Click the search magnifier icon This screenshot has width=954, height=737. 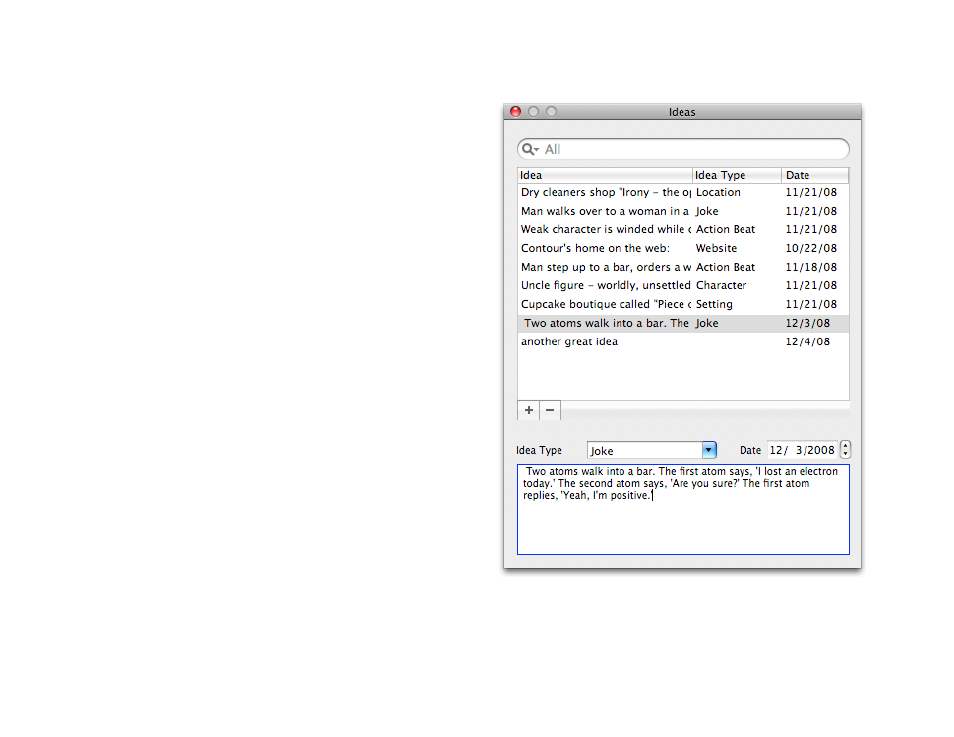pyautogui.click(x=529, y=149)
